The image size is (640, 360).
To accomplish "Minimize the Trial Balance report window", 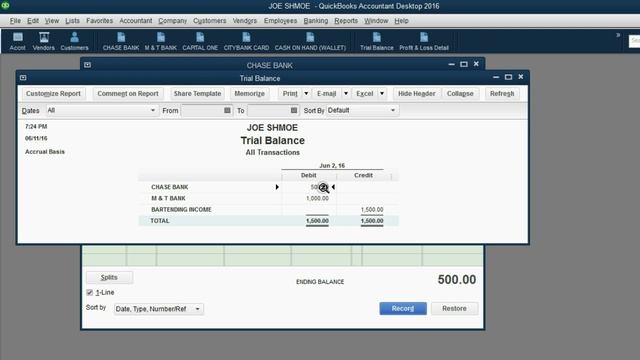I will coord(496,77).
